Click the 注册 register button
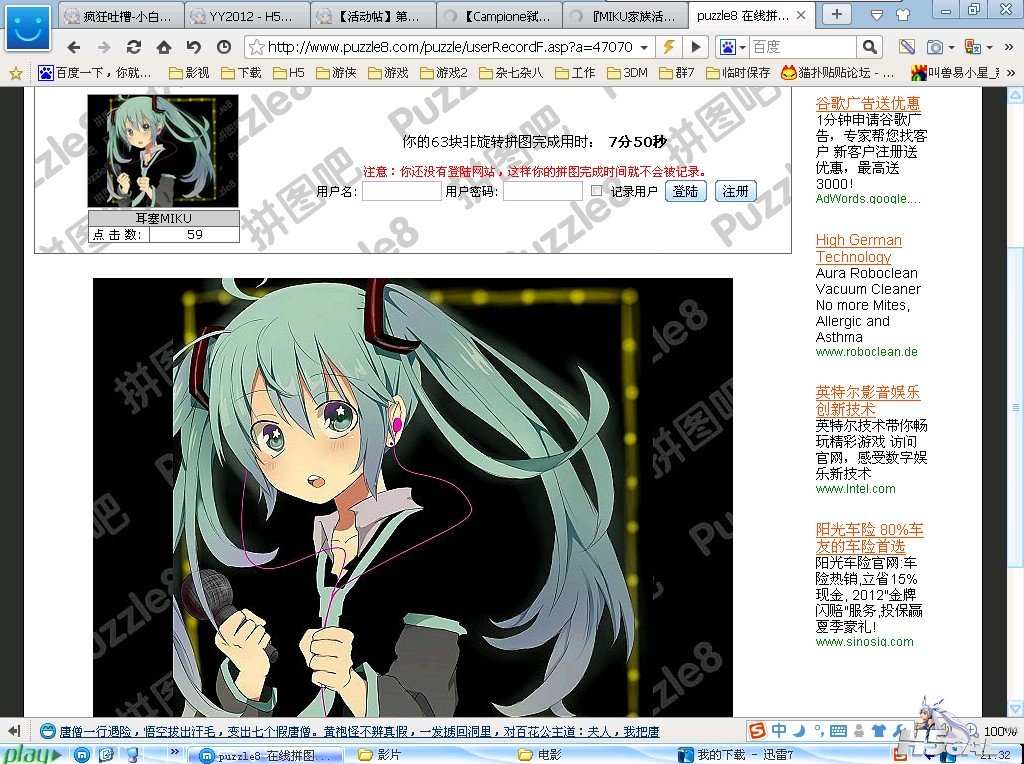 click(735, 191)
